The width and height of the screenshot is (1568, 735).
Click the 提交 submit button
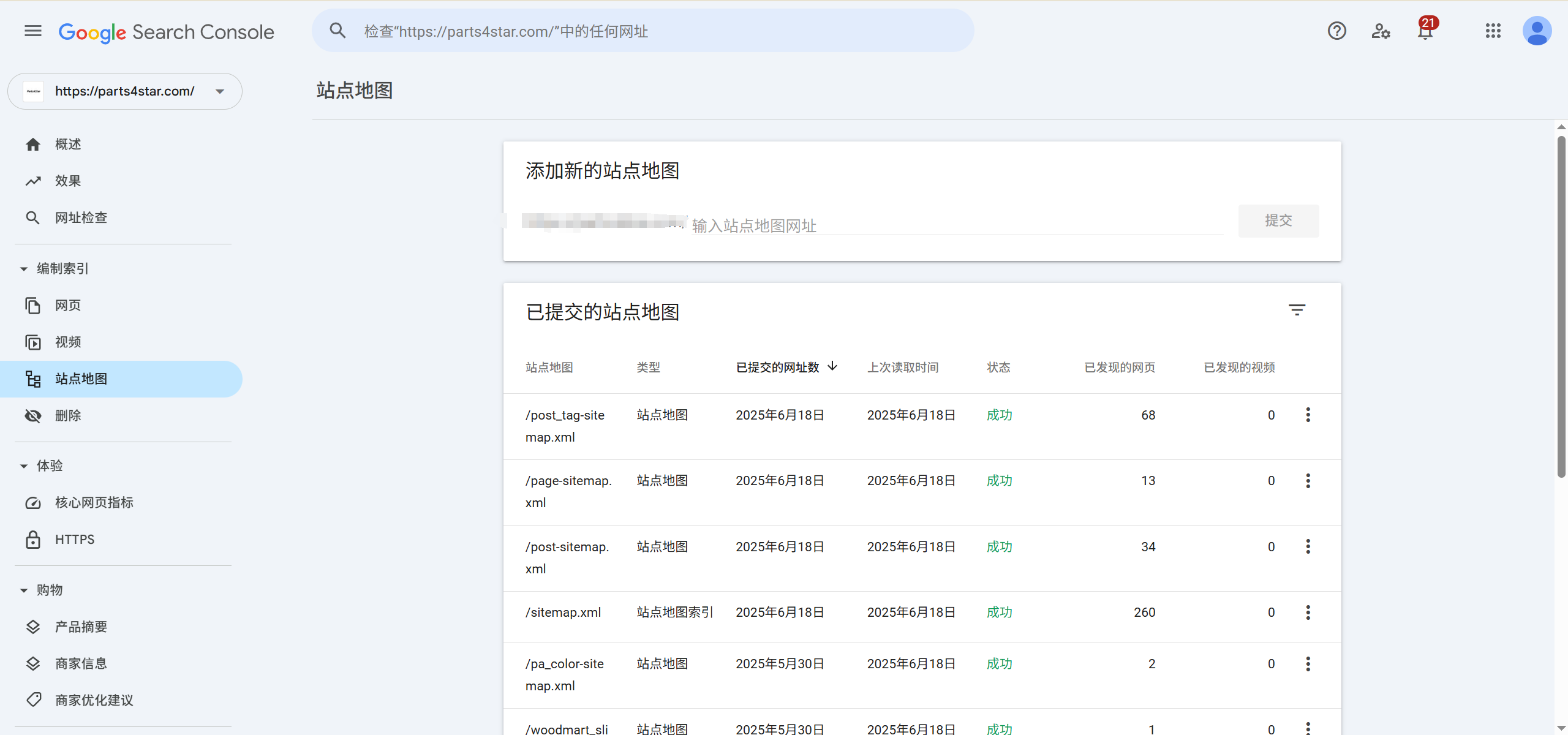coord(1278,221)
